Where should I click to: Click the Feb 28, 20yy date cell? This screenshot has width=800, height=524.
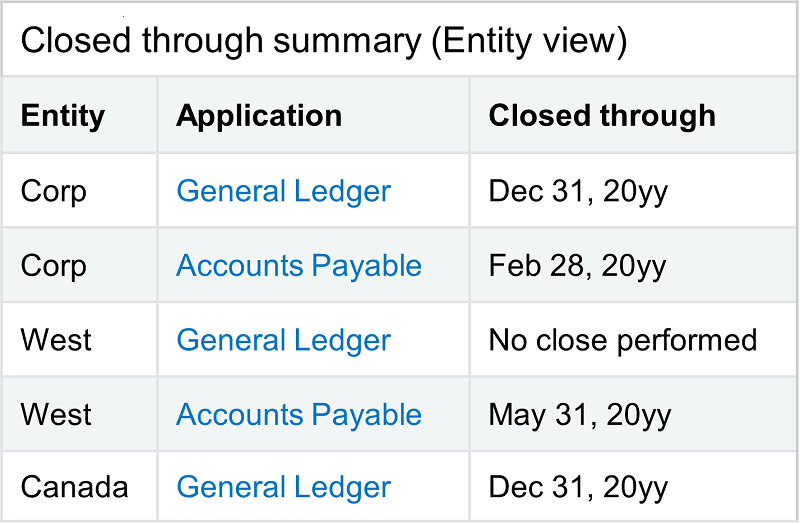click(578, 266)
